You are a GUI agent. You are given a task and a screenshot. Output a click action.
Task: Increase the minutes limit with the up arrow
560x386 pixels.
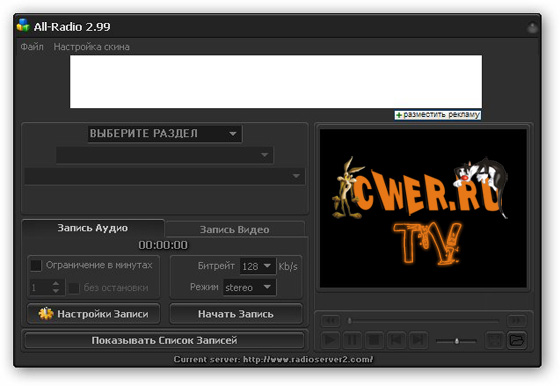tap(56, 283)
